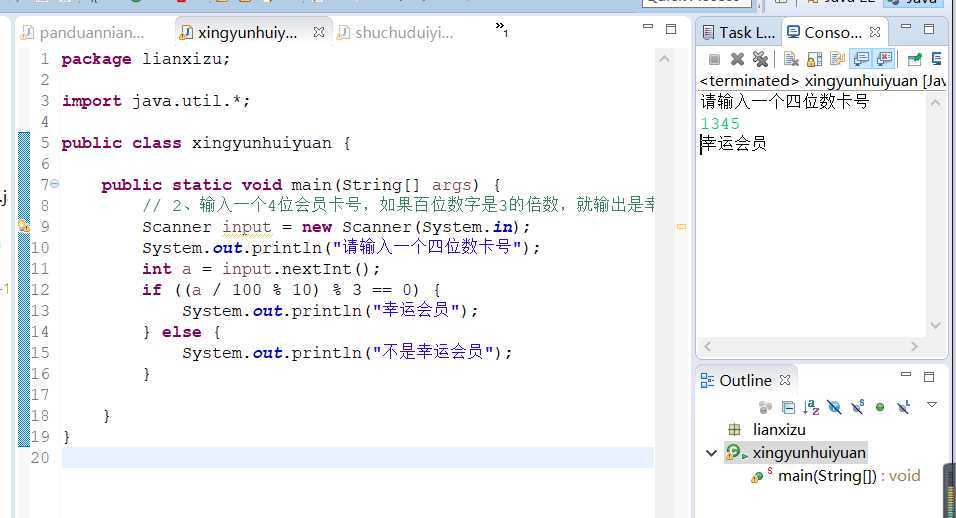The width and height of the screenshot is (956, 518).
Task: Pin the Console view
Action: click(915, 59)
